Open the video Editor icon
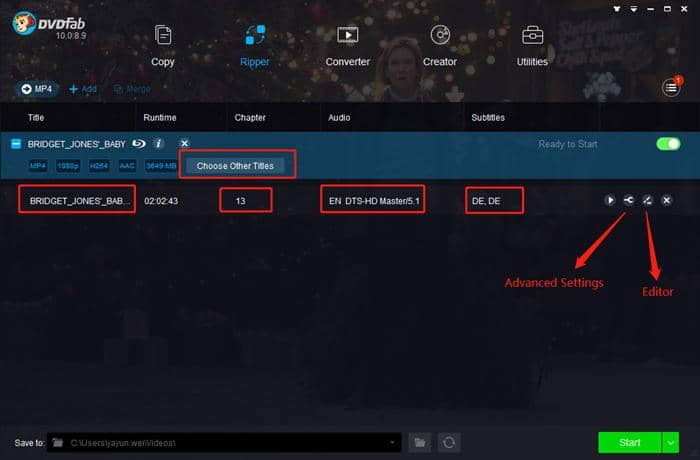 click(x=647, y=200)
